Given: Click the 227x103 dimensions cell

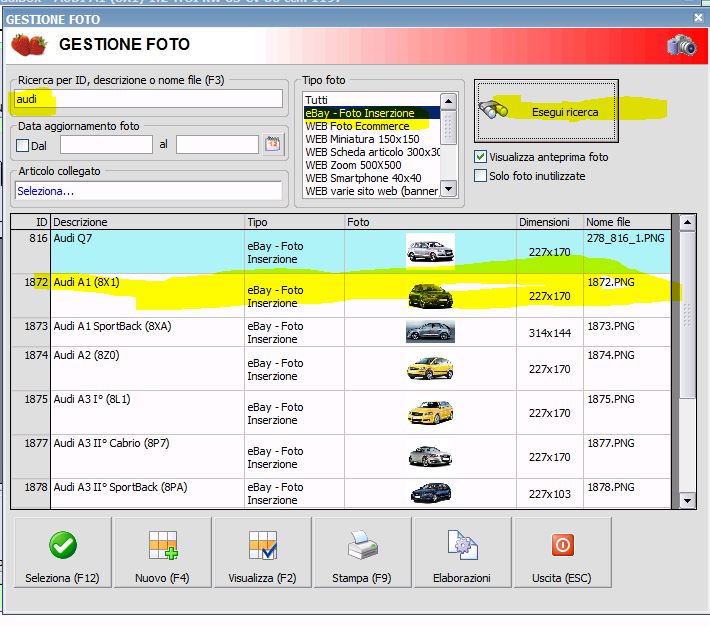Looking at the screenshot, I should 550,494.
